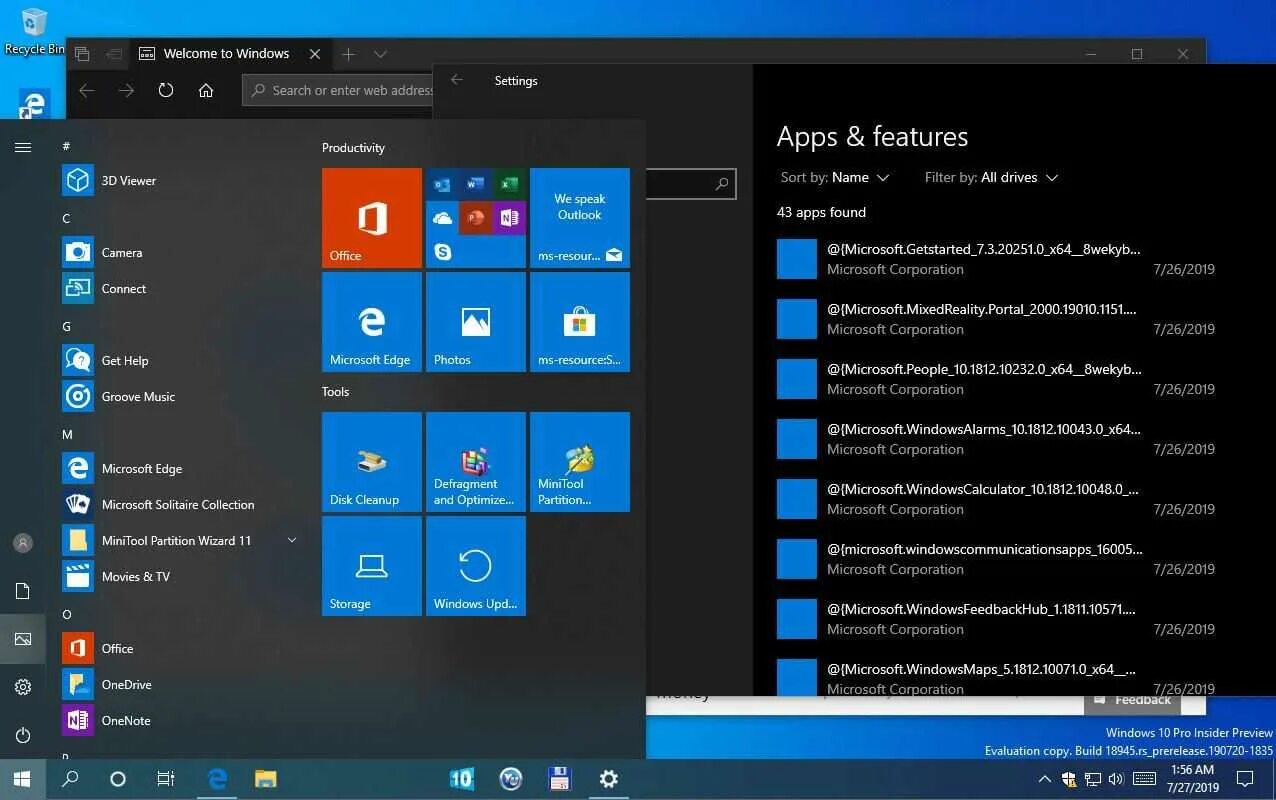The image size is (1276, 800).
Task: Jump via the letter C header
Action: tap(66, 218)
